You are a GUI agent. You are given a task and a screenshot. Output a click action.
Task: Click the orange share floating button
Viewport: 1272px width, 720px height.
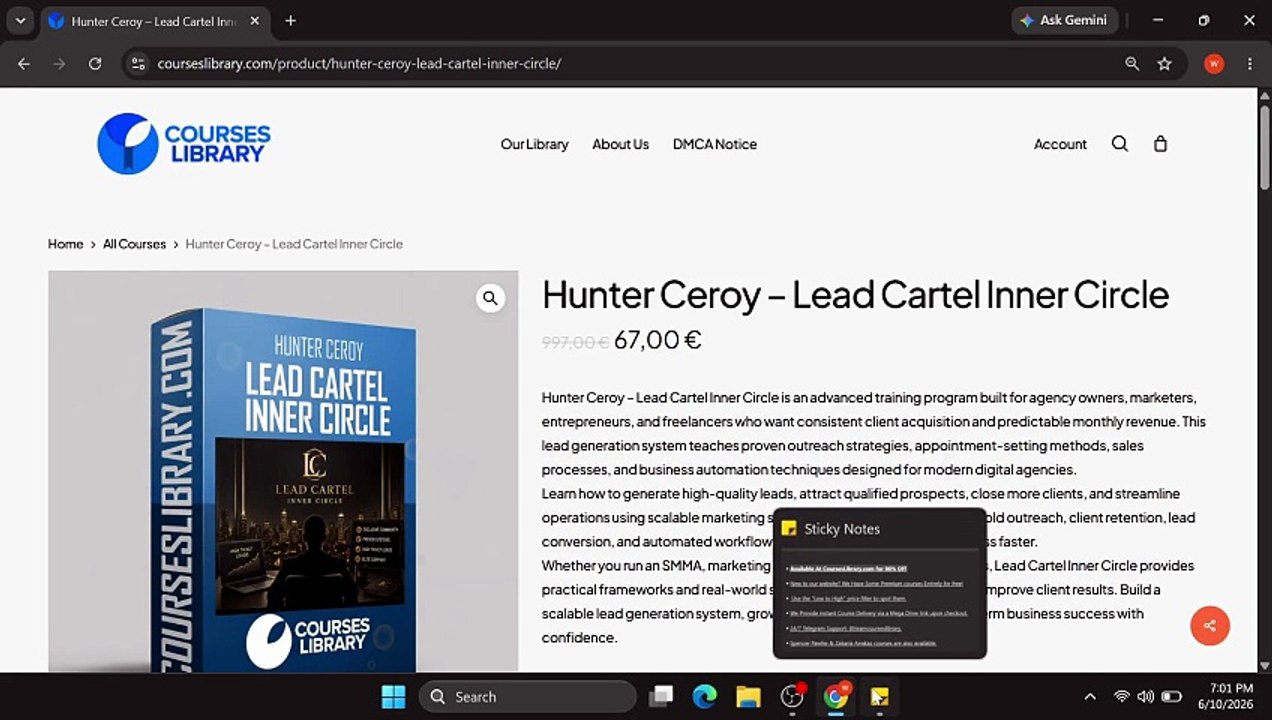pyautogui.click(x=1210, y=626)
